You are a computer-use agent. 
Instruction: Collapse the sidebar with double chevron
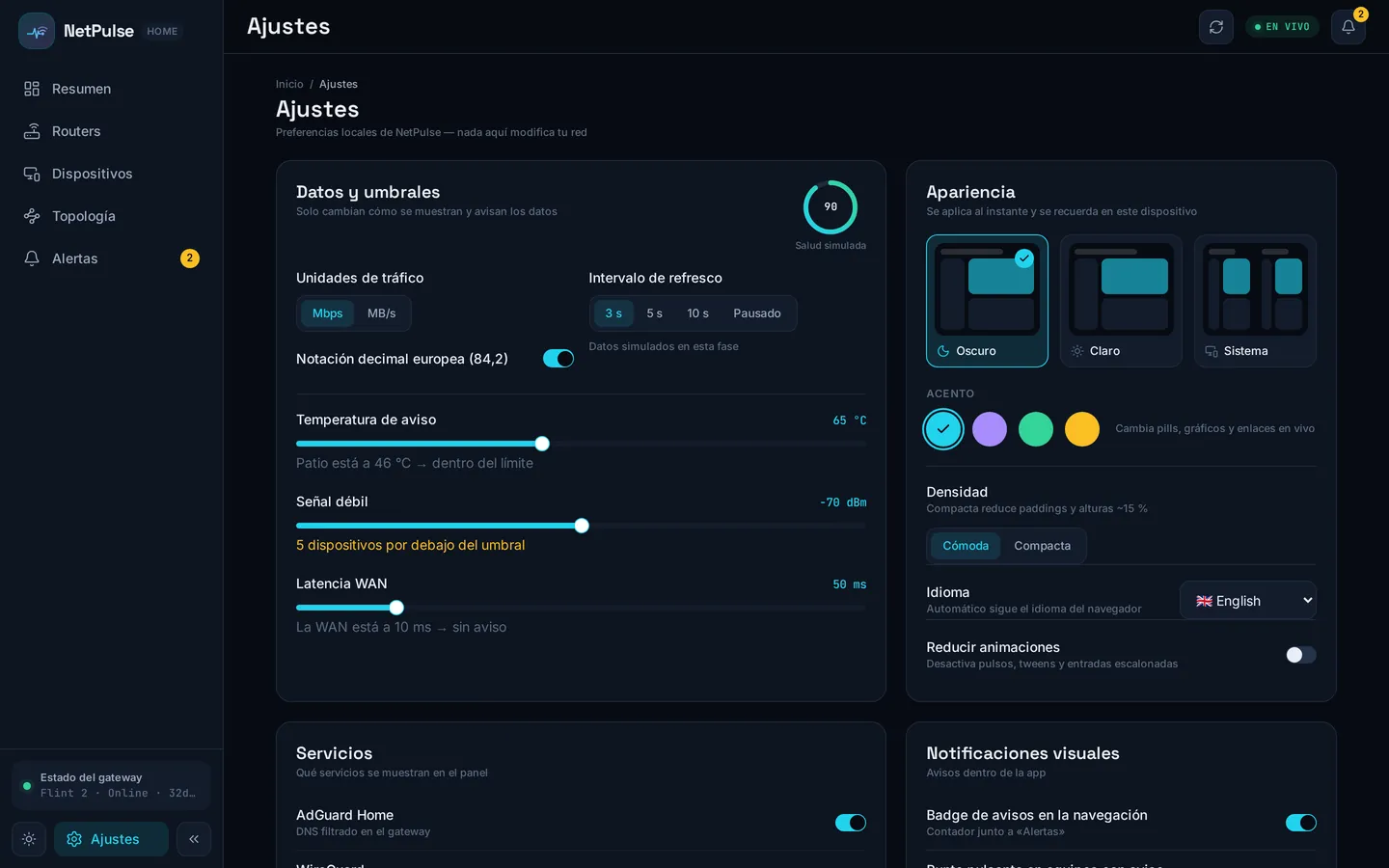(194, 839)
